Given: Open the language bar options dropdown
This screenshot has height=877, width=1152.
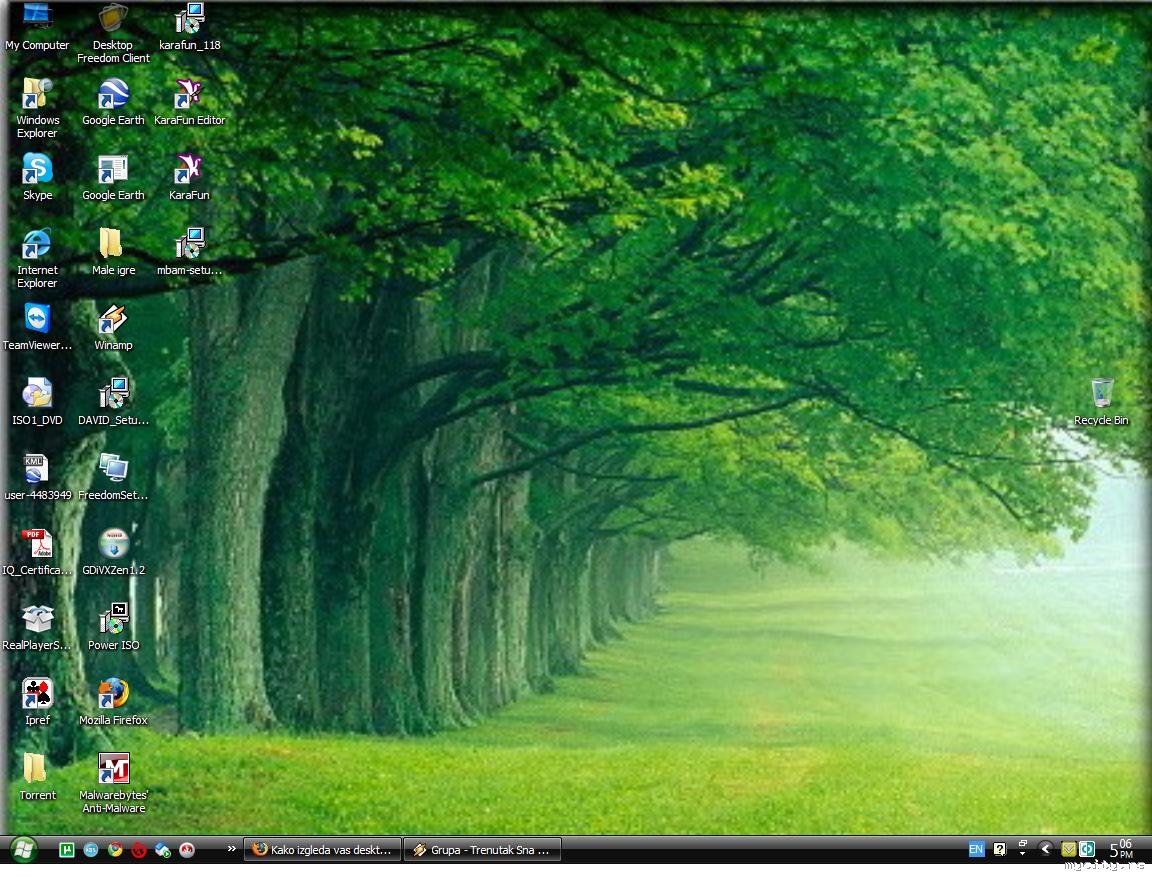Looking at the screenshot, I should click(x=1022, y=850).
